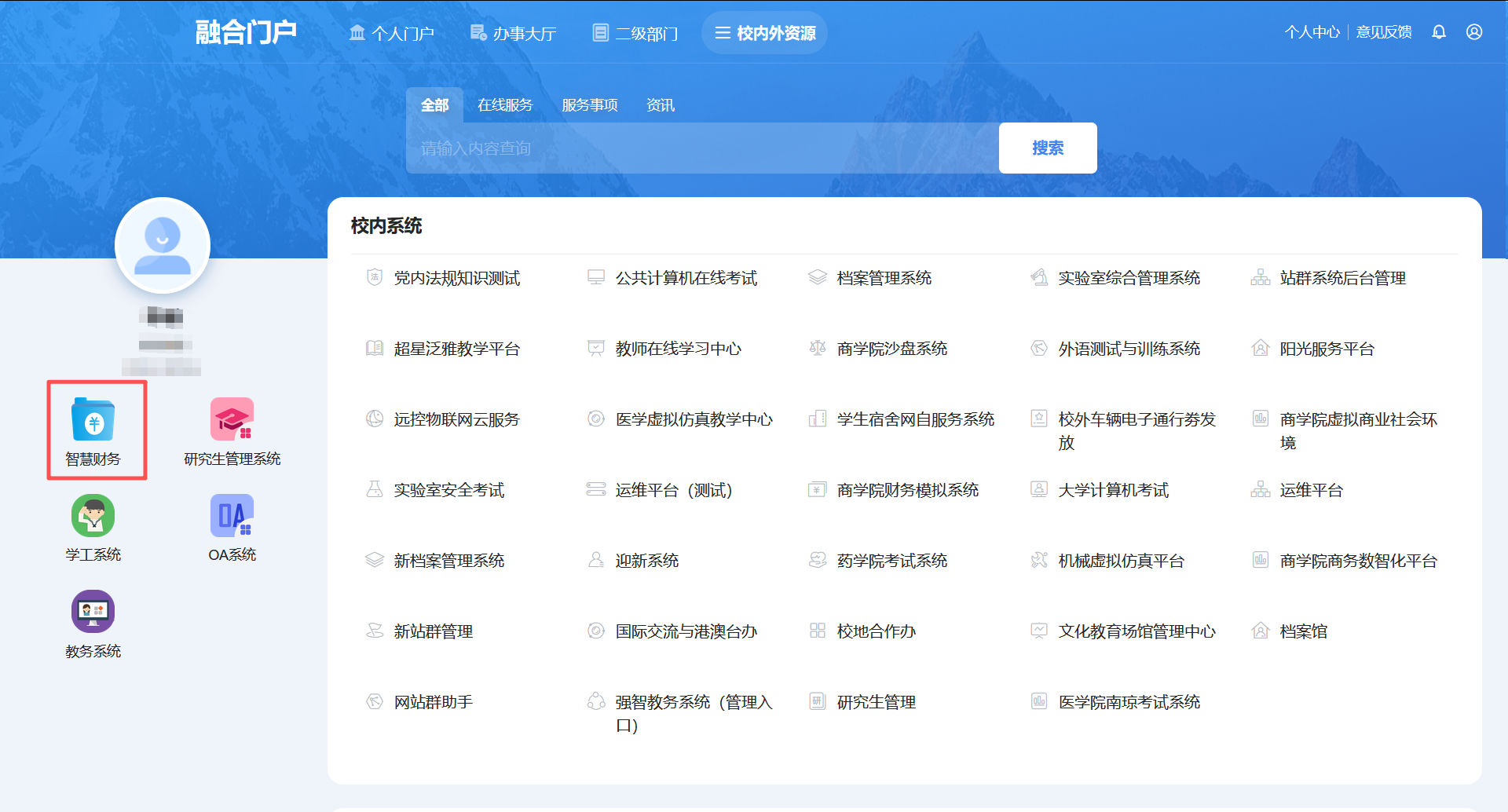Click the 搜索 search button
This screenshot has width=1508, height=812.
[x=1047, y=148]
